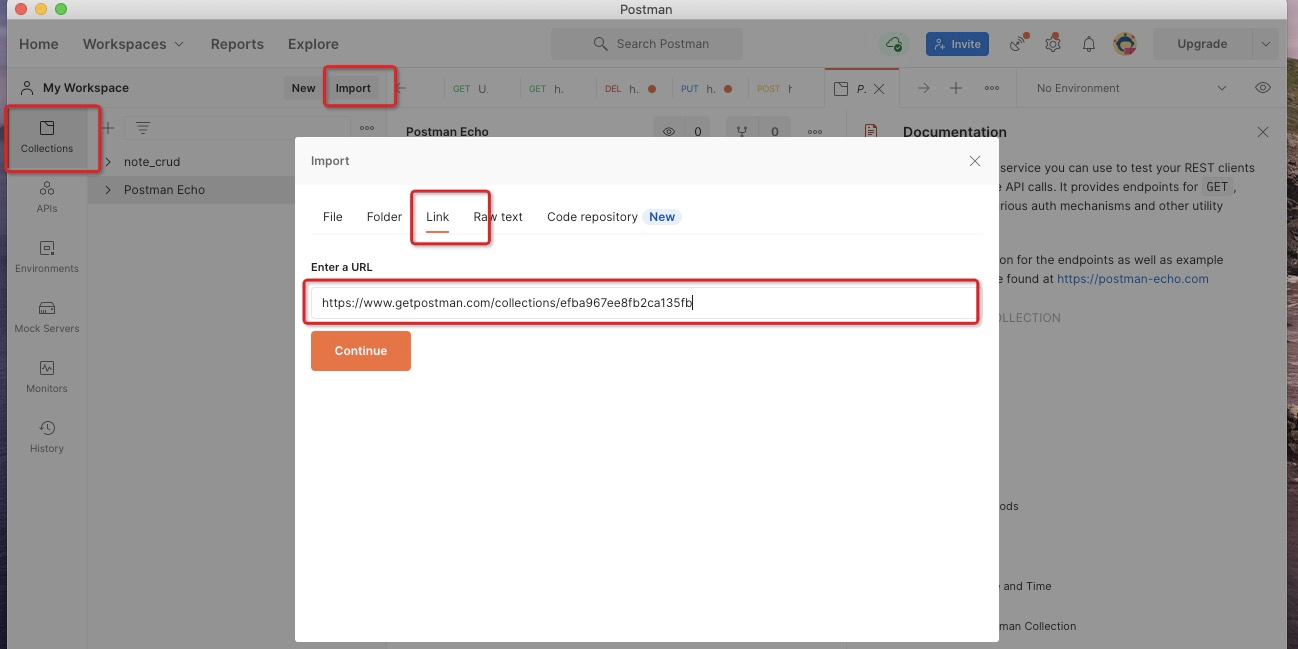This screenshot has width=1298, height=649.
Task: Click the collections search filter field
Action: coord(237,128)
